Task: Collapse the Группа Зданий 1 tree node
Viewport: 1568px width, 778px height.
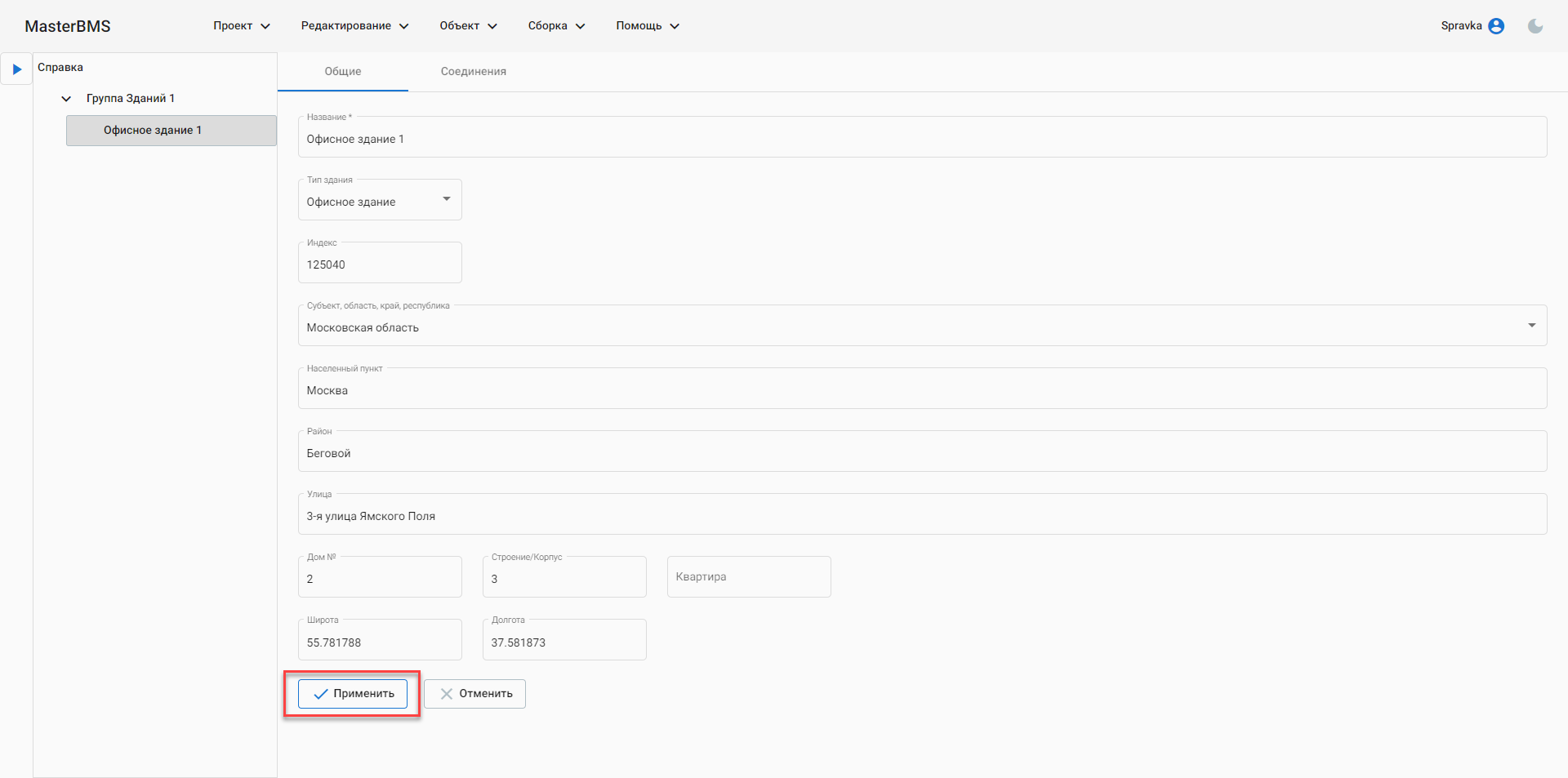Action: (67, 99)
